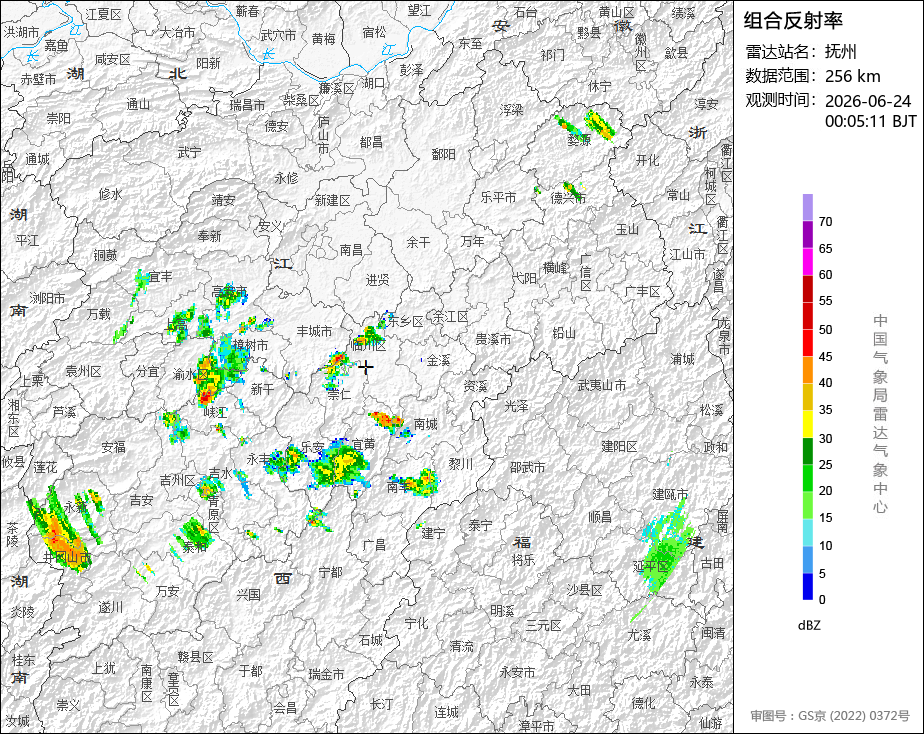This screenshot has width=924, height=734.
Task: Click the 婺源 county label
Action: pyautogui.click(x=579, y=140)
